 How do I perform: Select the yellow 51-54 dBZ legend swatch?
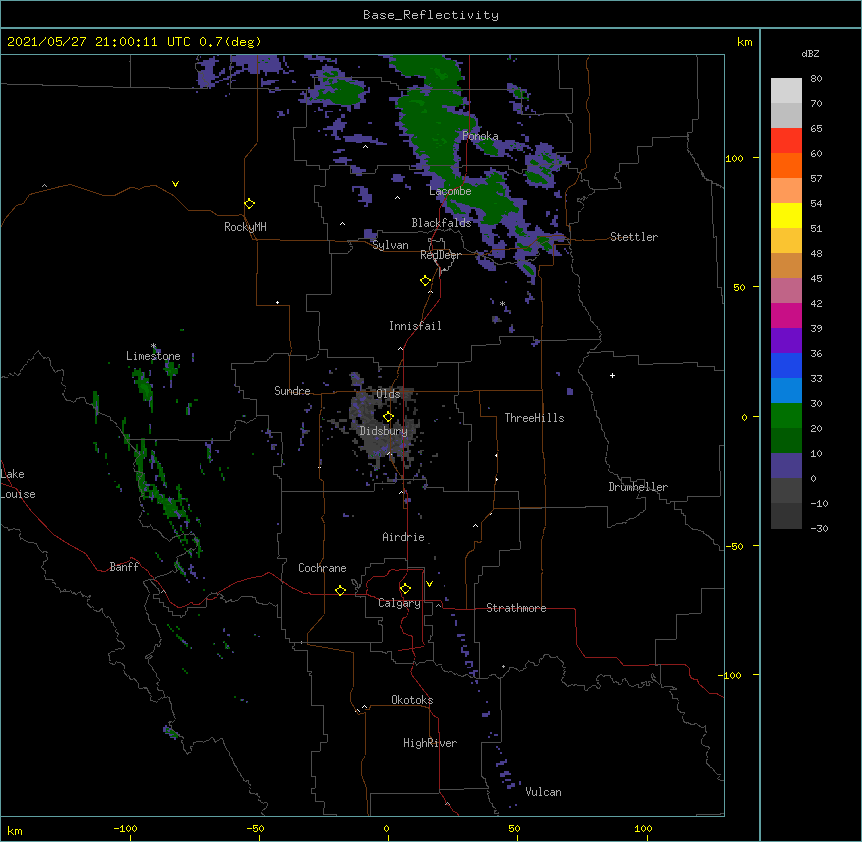[x=786, y=215]
